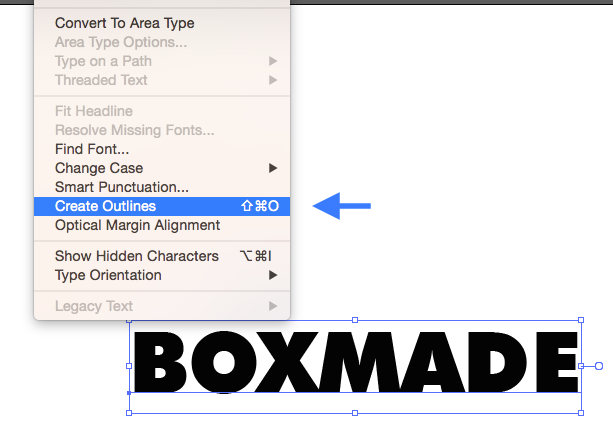
Task: Toggle Optical Margin Alignment
Action: coord(162,225)
